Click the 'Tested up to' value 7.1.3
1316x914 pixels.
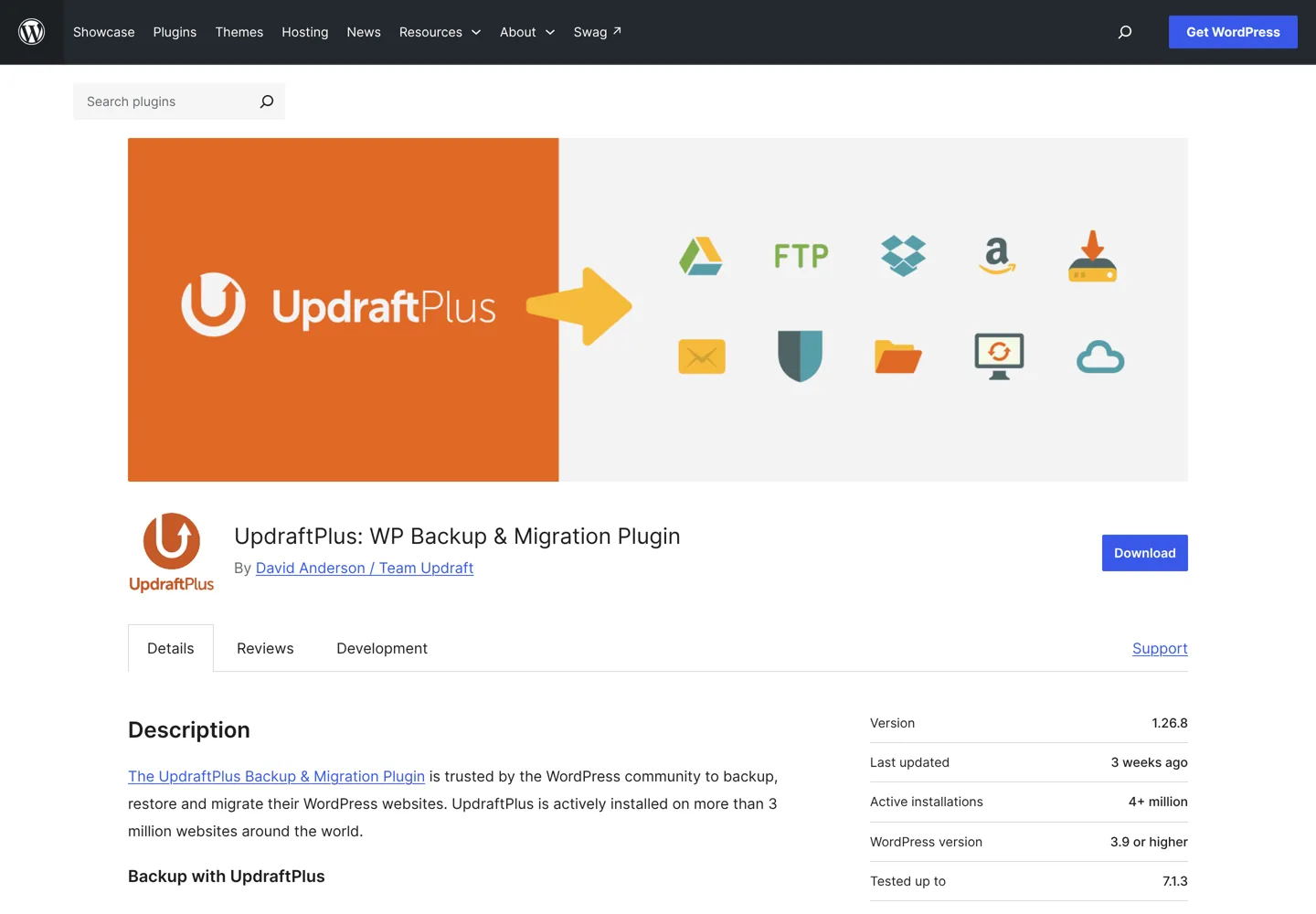[1175, 881]
